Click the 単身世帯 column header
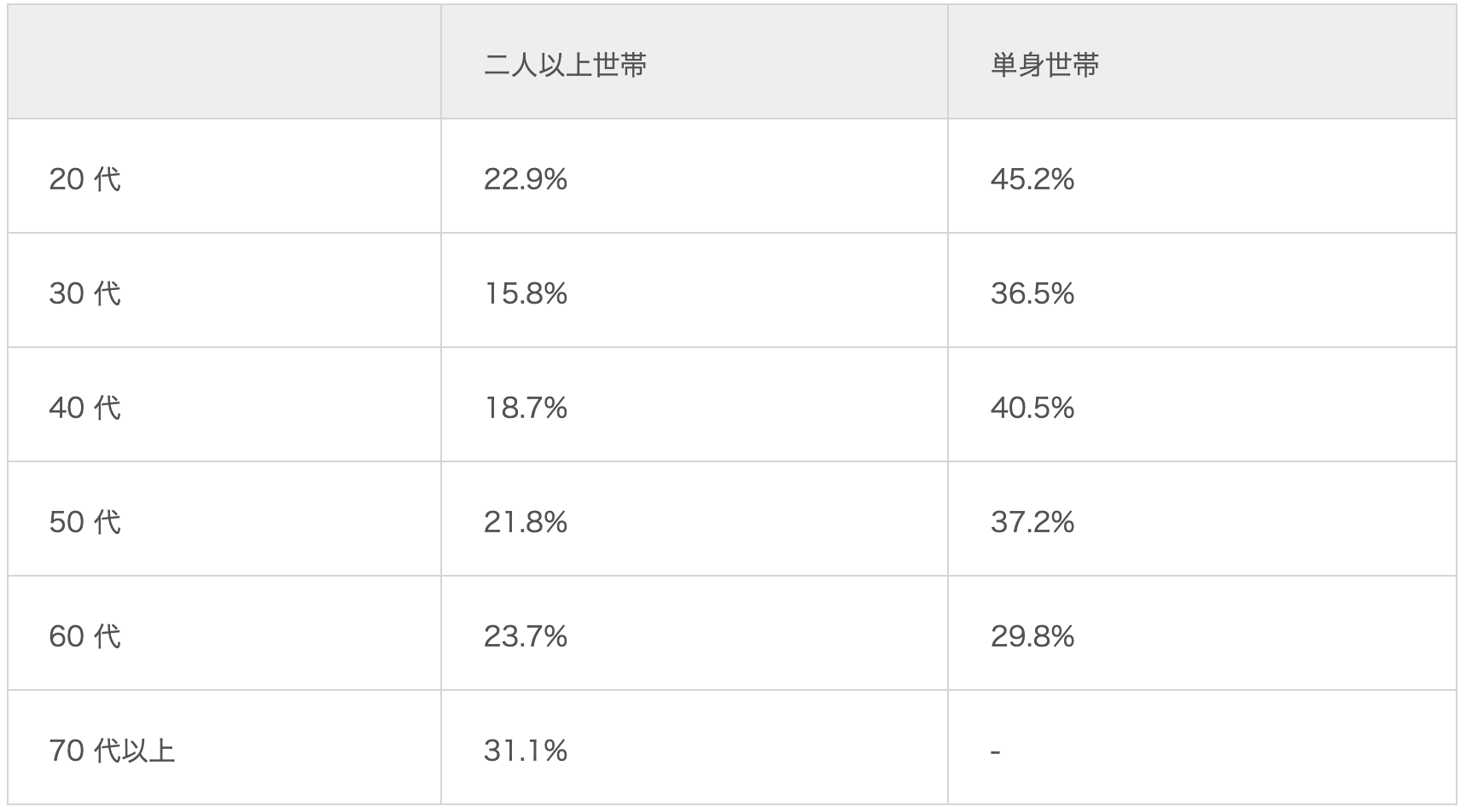The image size is (1466, 812). pyautogui.click(x=1044, y=65)
